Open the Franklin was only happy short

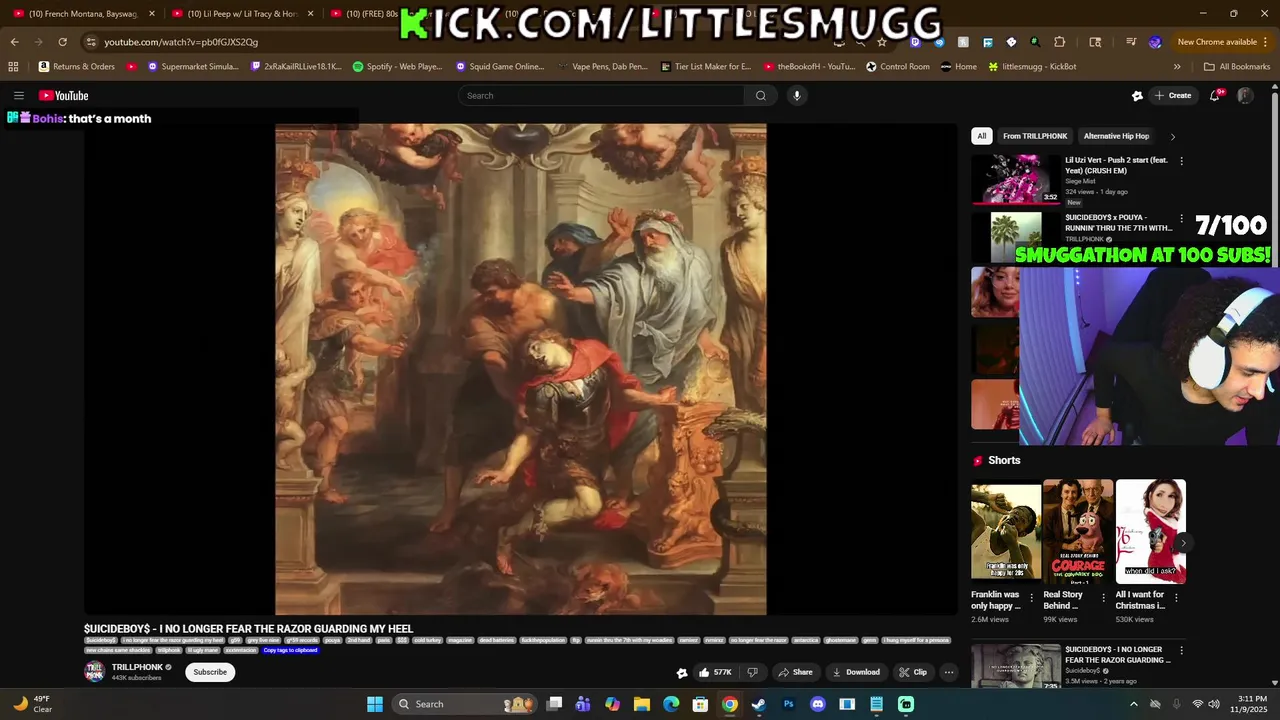1006,532
